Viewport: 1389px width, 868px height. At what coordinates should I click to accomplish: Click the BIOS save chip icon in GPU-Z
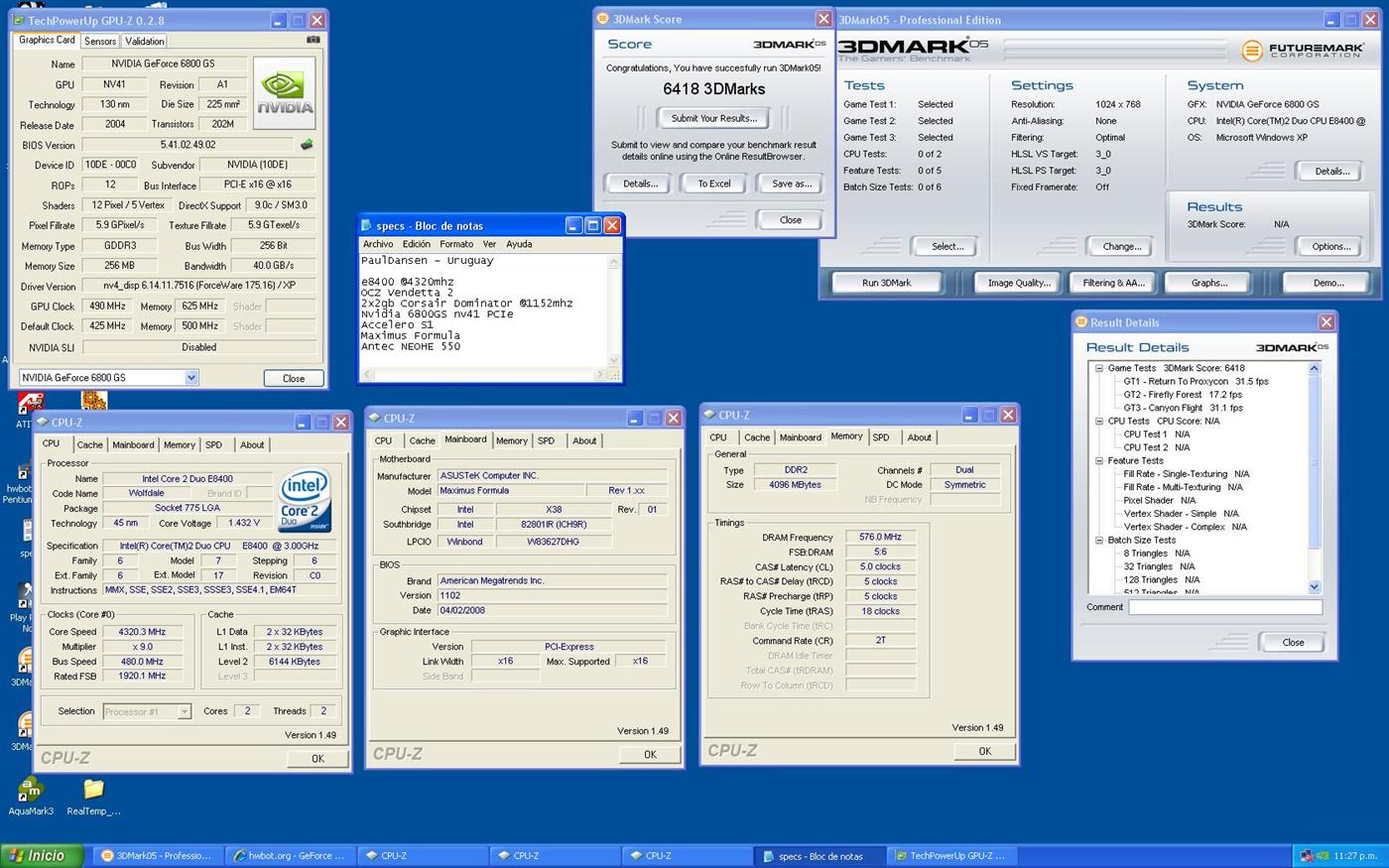[x=307, y=145]
